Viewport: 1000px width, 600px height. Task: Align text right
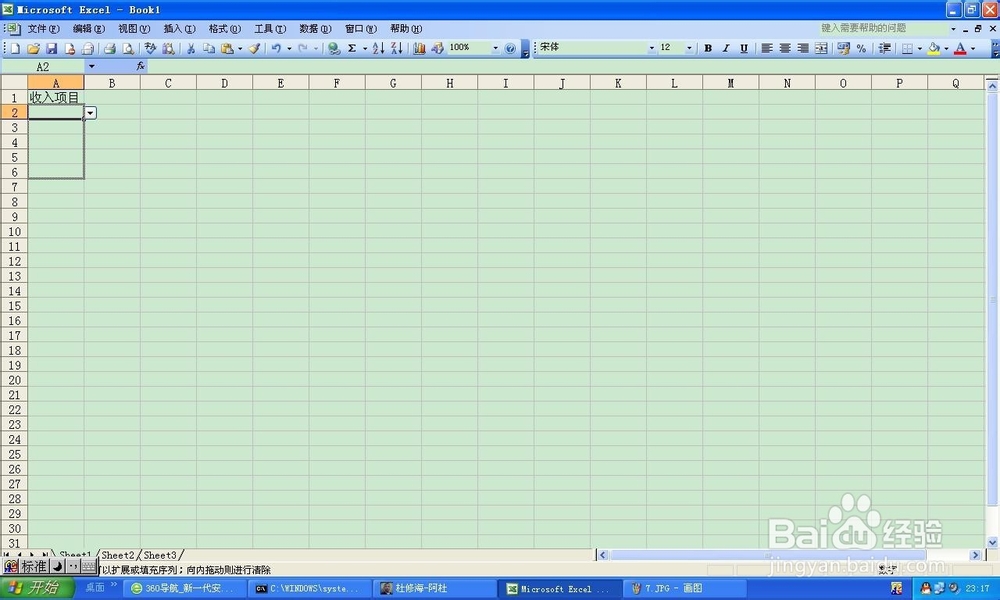coord(803,48)
